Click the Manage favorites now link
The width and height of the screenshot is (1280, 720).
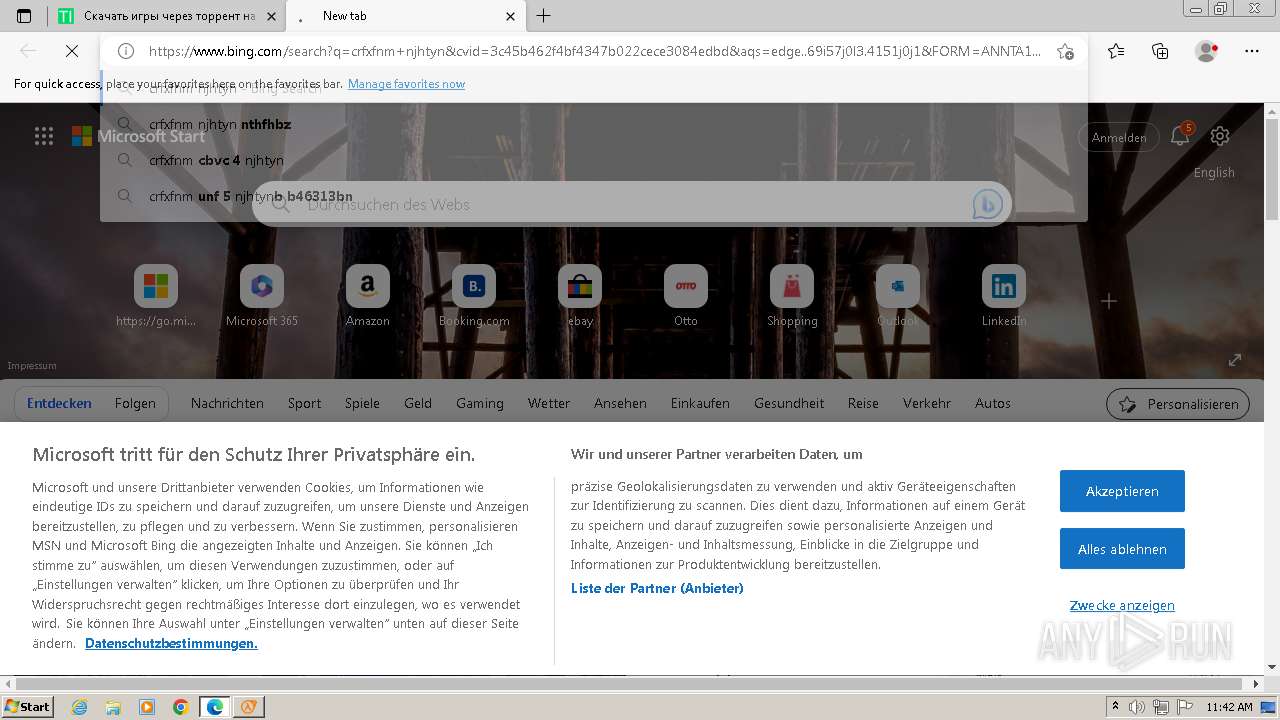(406, 84)
